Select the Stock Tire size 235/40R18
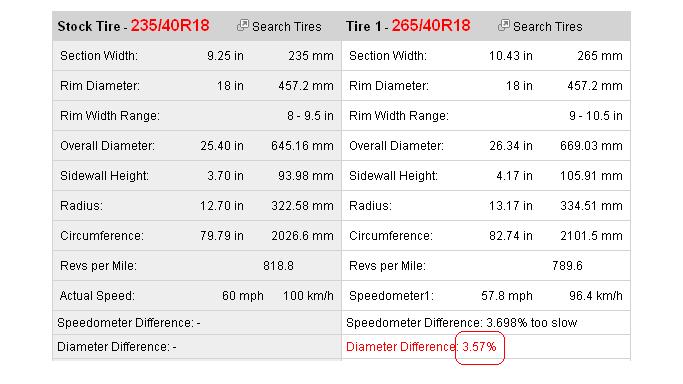 click(170, 26)
